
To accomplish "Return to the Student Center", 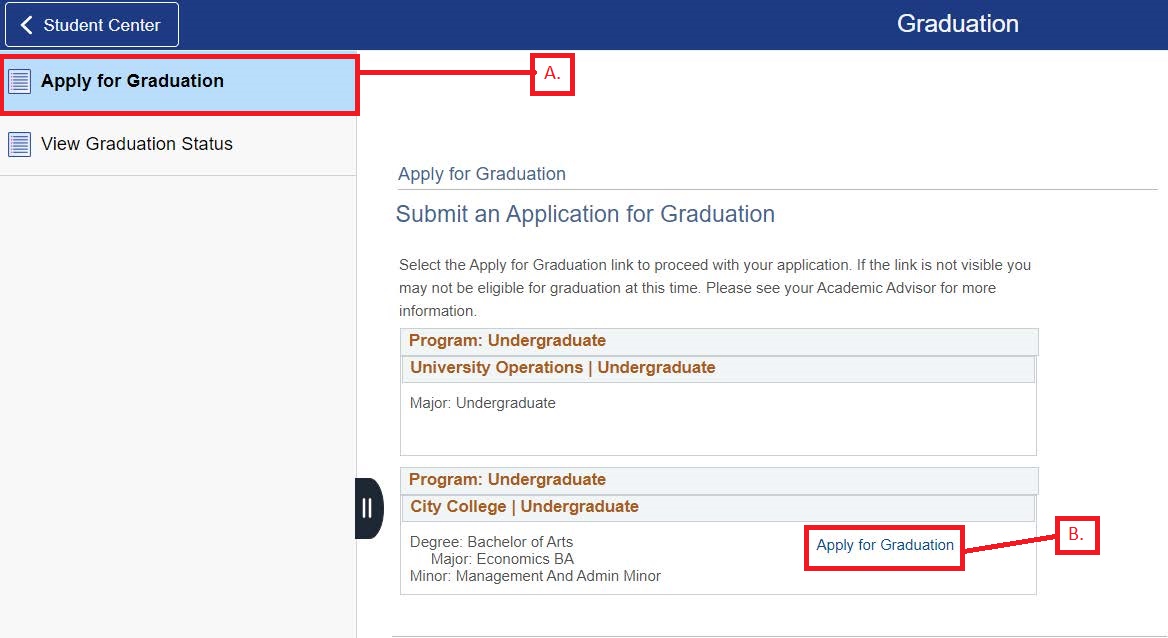I will pos(91,24).
